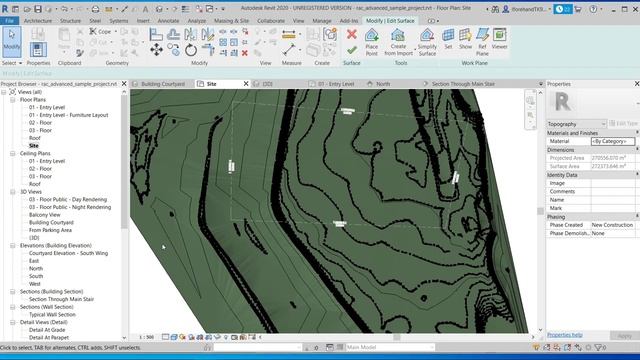Screen dimensions: 640x360
Task: Click the Measure tape icon
Action: (289, 35)
